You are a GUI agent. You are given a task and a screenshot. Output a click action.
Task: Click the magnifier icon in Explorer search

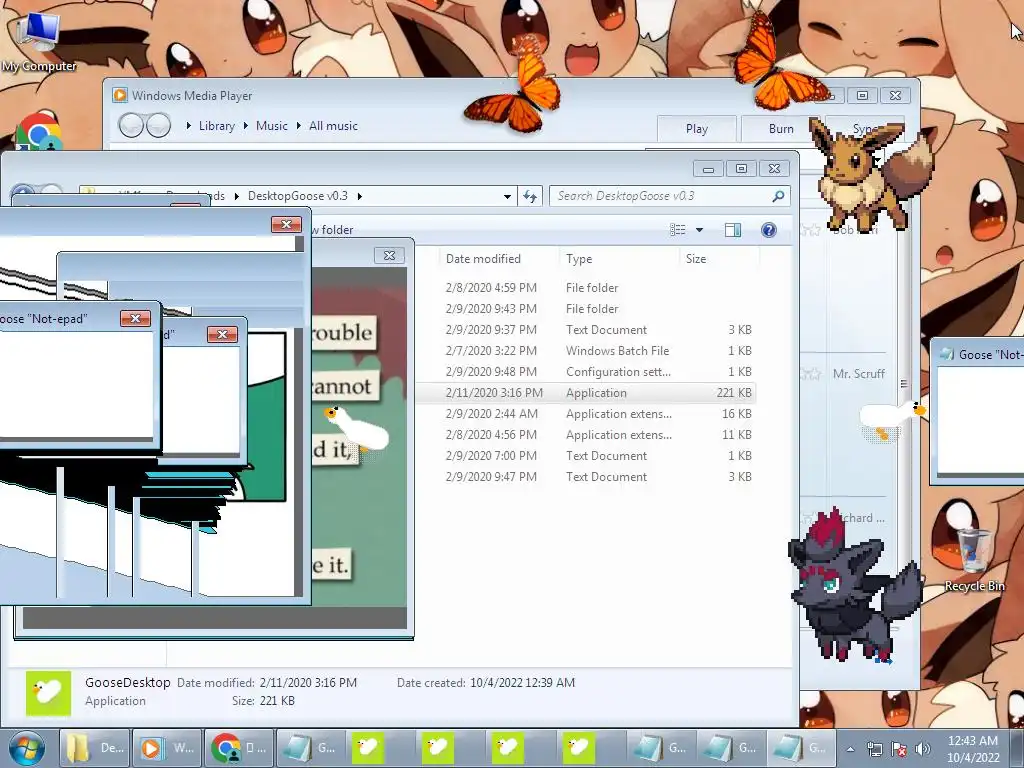pos(778,196)
